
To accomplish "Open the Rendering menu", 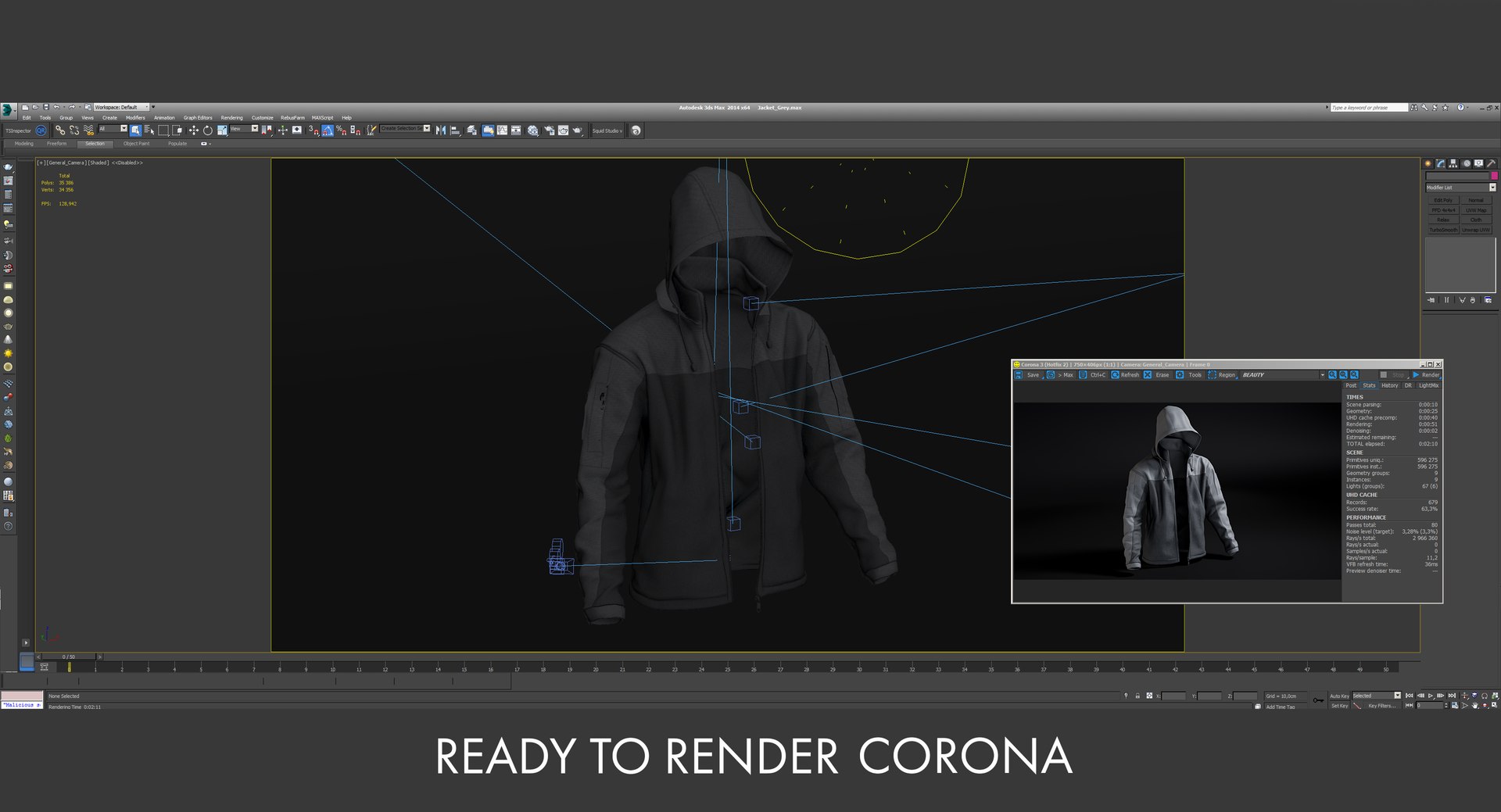I will (231, 117).
